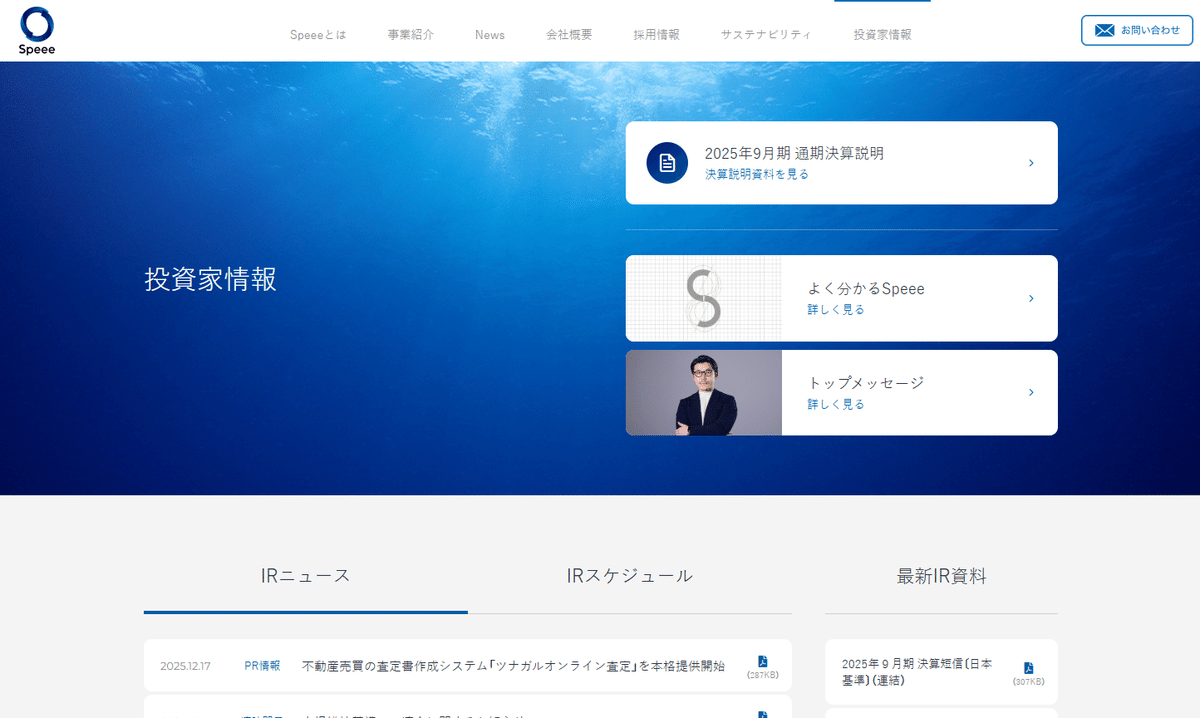Open the サステナビリティ menu item
The width and height of the screenshot is (1200, 718).
click(766, 33)
